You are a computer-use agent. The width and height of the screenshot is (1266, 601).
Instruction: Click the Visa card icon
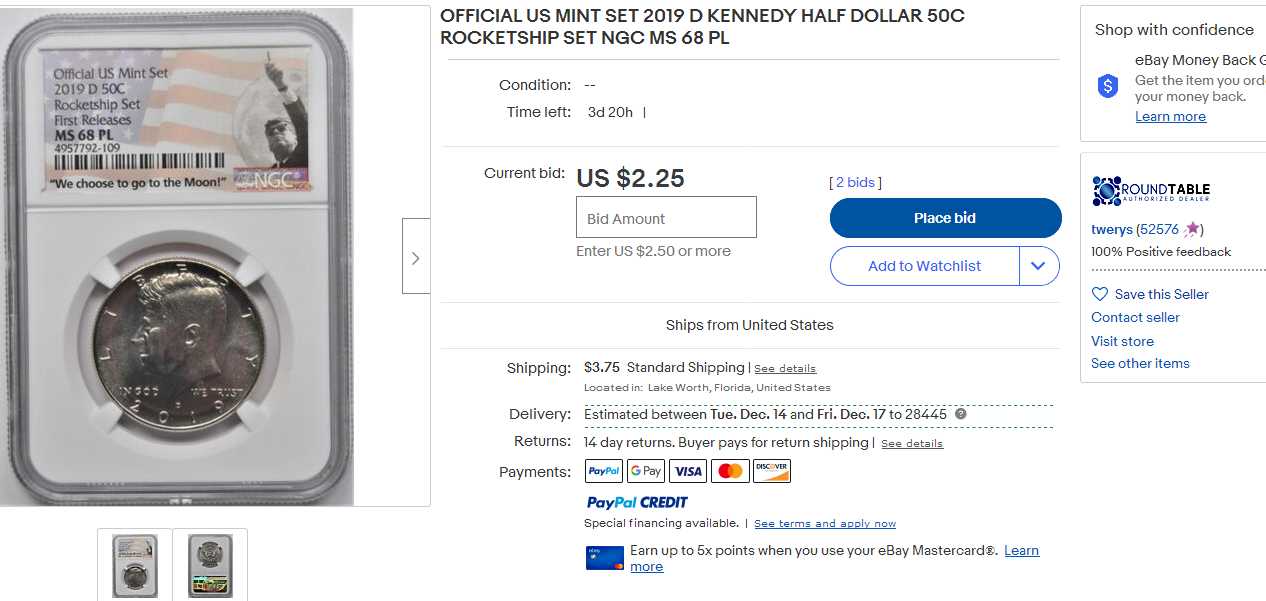point(688,471)
